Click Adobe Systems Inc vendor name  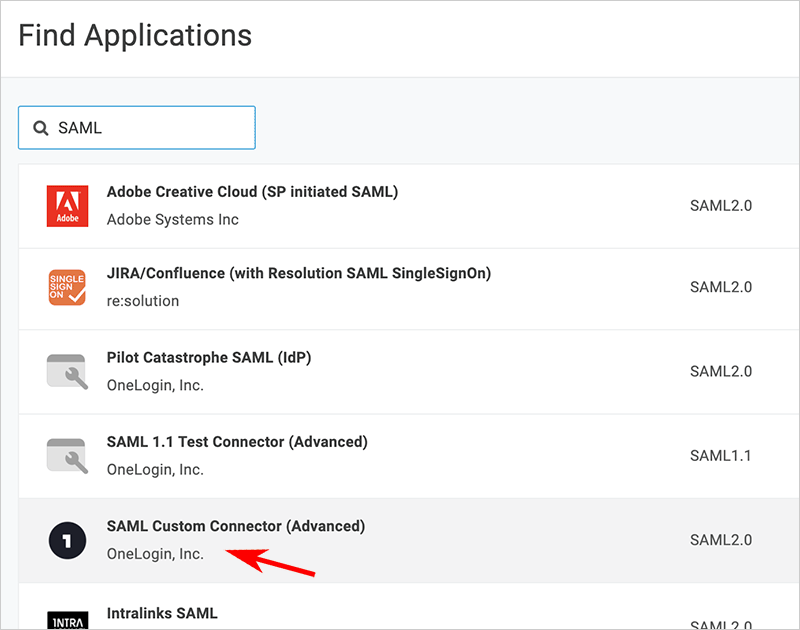click(x=172, y=219)
